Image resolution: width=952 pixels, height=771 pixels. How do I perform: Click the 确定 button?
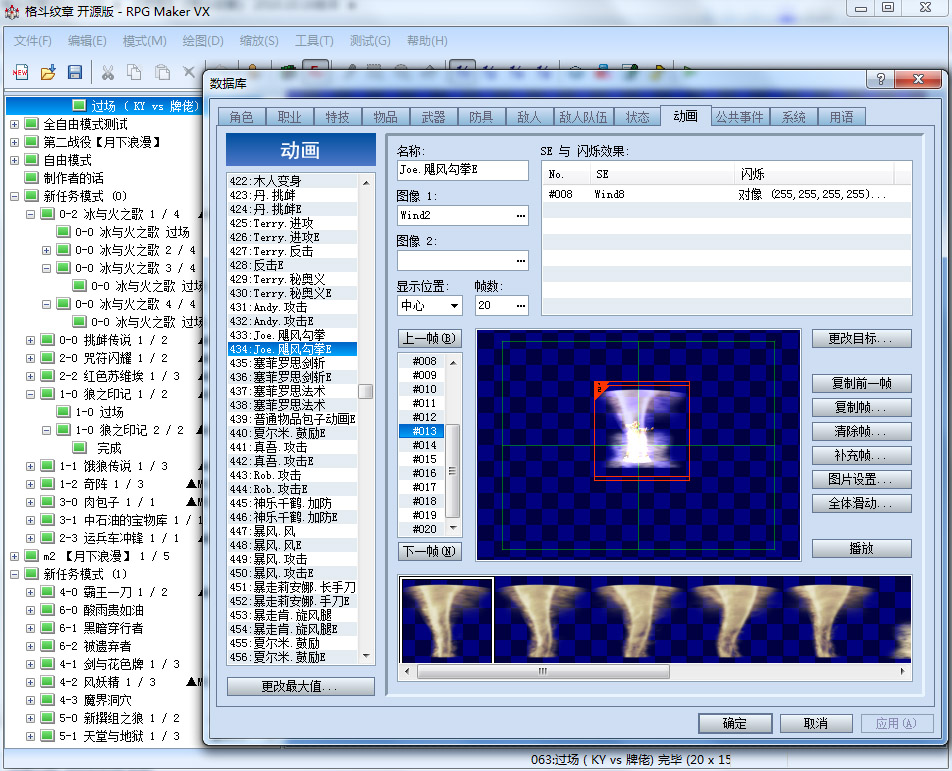pyautogui.click(x=735, y=724)
